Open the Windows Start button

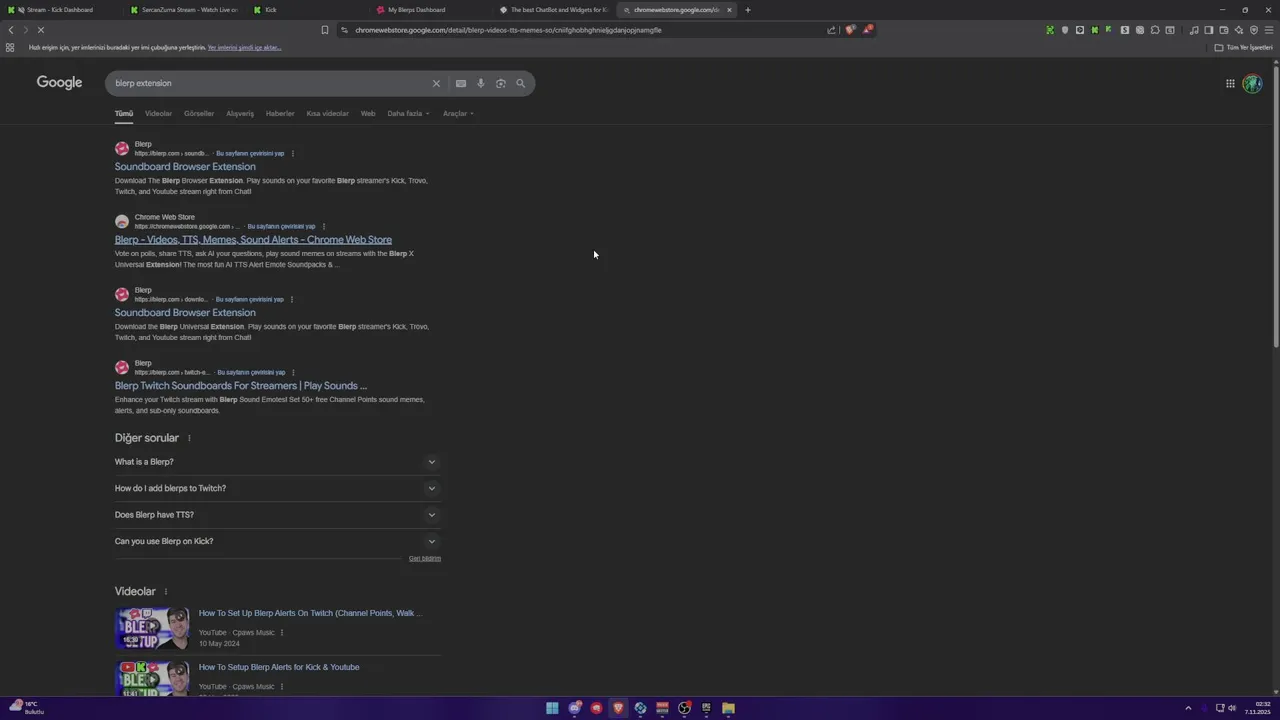coord(552,708)
